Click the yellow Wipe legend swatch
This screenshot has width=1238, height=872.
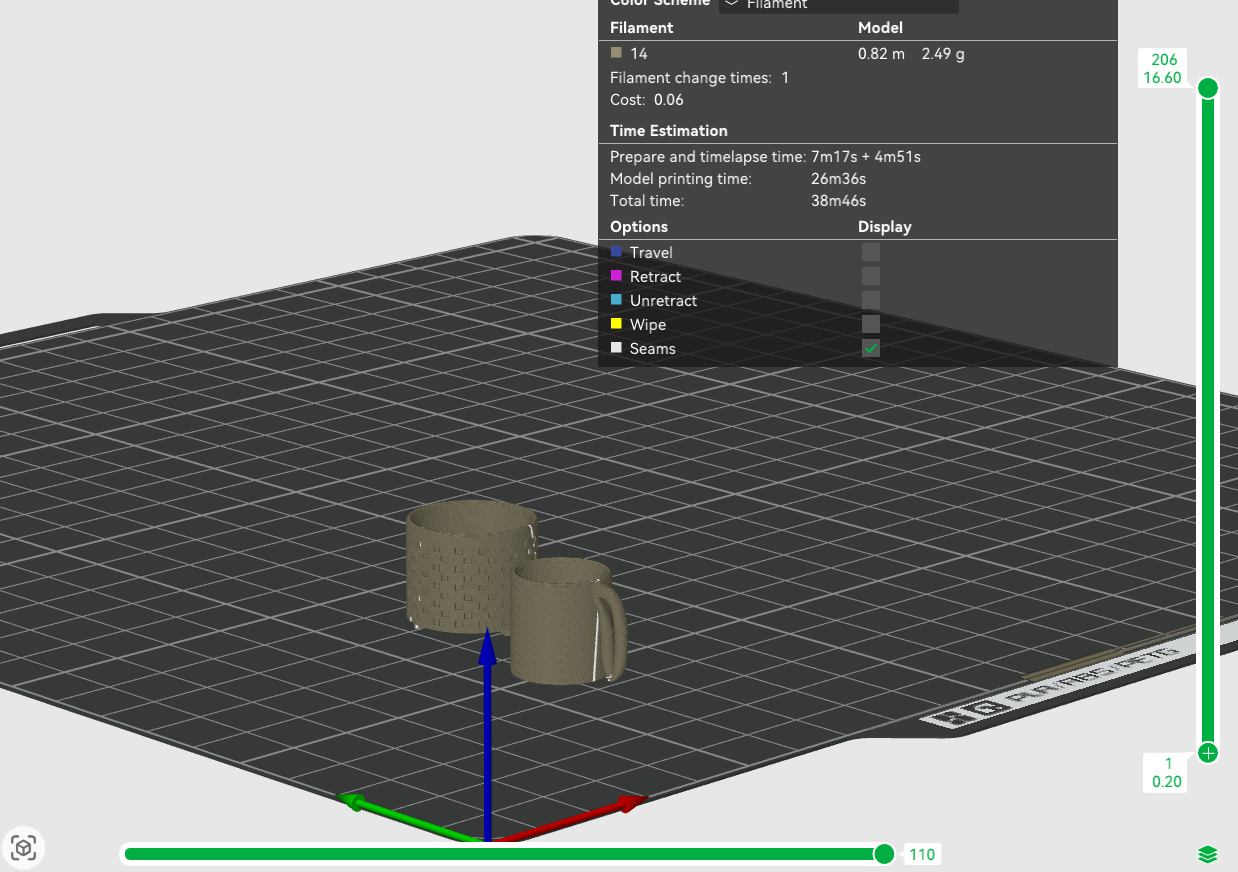(x=616, y=324)
